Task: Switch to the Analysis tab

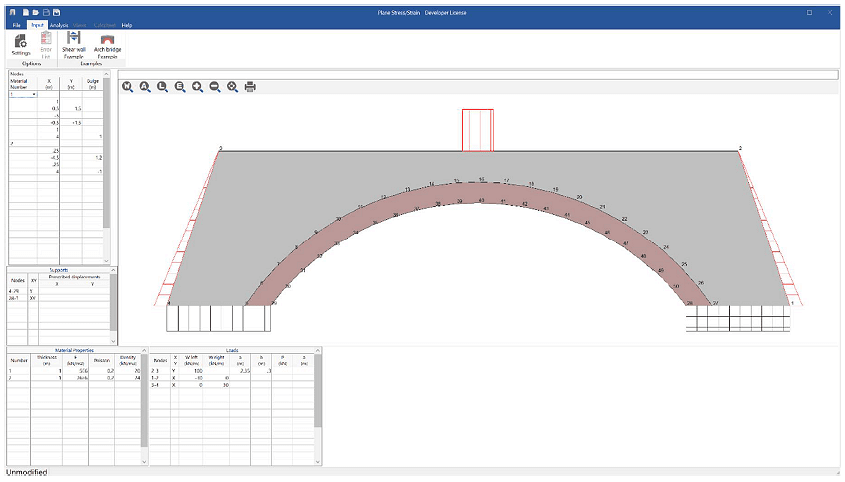Action: click(x=59, y=24)
